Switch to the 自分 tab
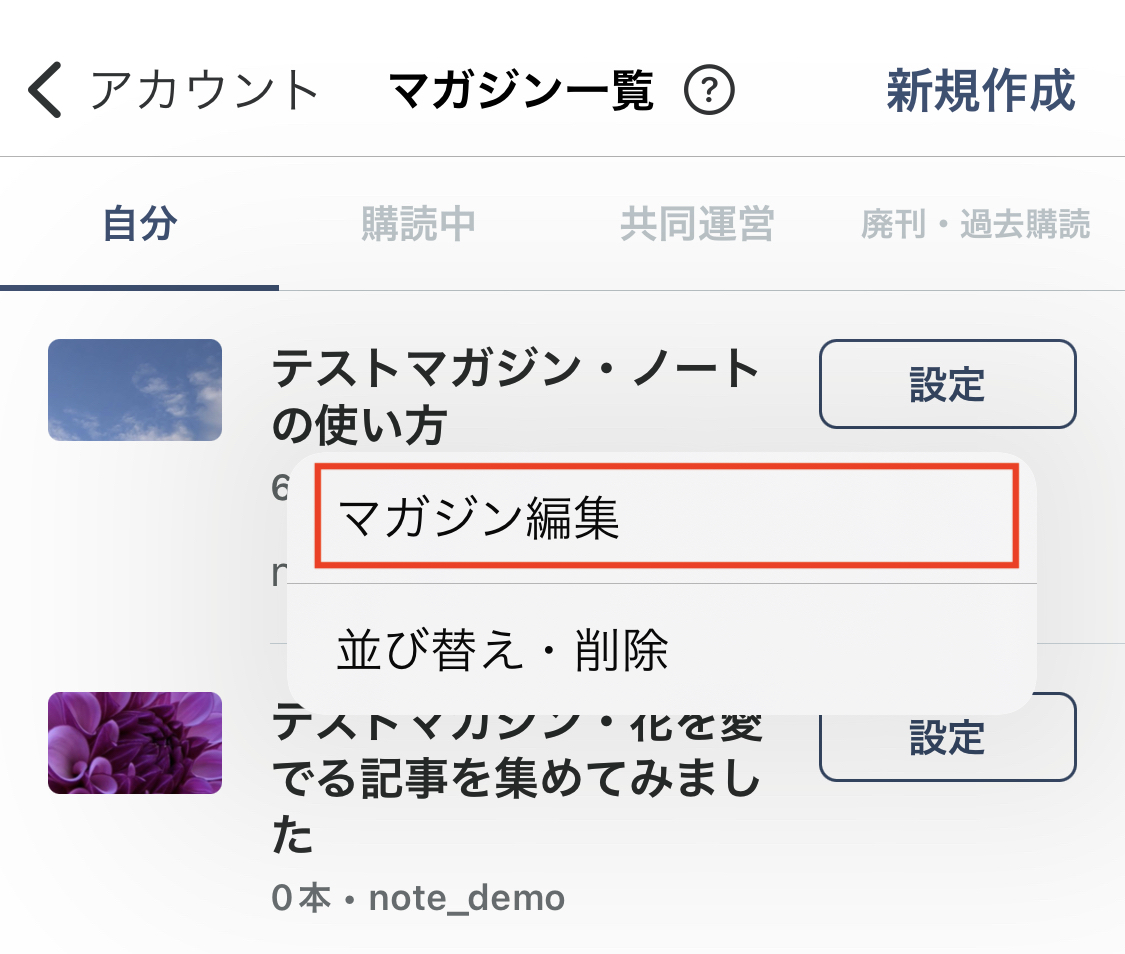The height and width of the screenshot is (954, 1125). [x=139, y=224]
